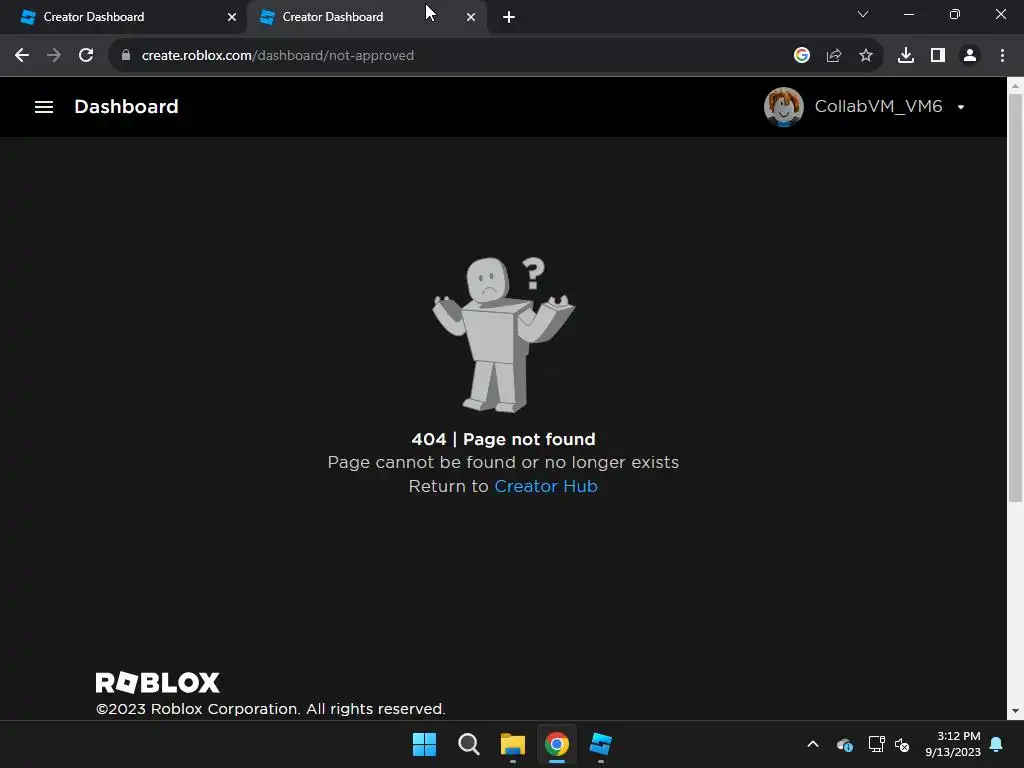
Task: Open the tab search chevron
Action: [x=862, y=14]
